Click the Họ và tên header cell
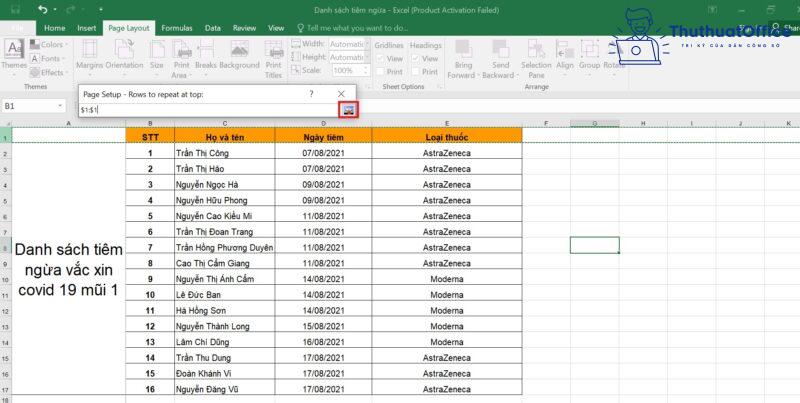This screenshot has height=403, width=800. (x=224, y=137)
